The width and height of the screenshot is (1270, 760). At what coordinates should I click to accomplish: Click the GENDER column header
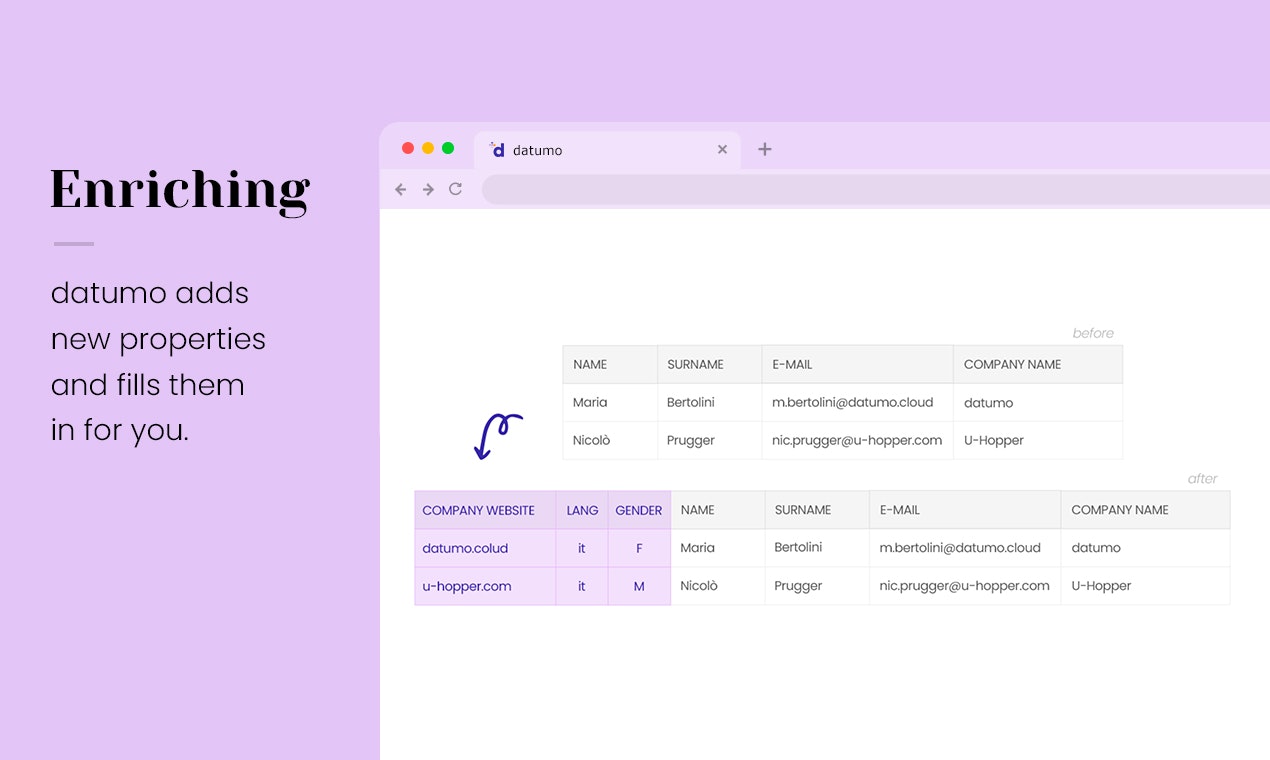click(639, 510)
